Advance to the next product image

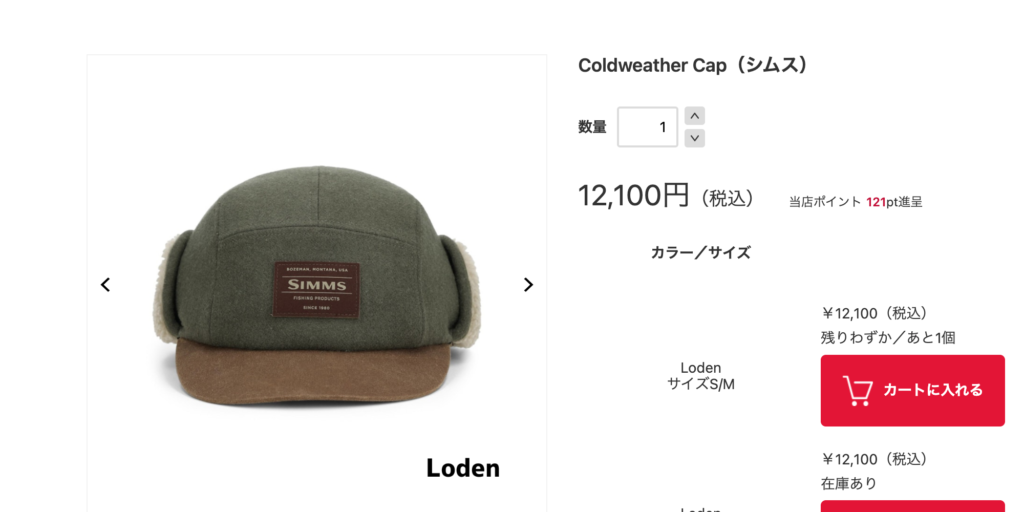coord(528,285)
